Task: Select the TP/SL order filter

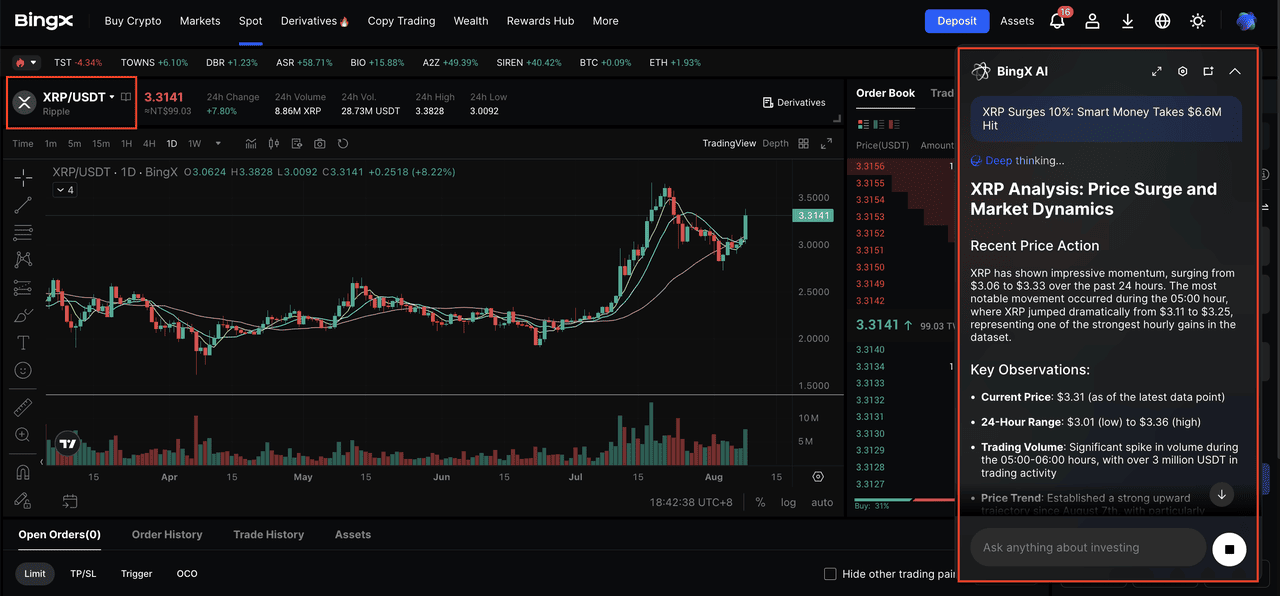Action: click(83, 574)
